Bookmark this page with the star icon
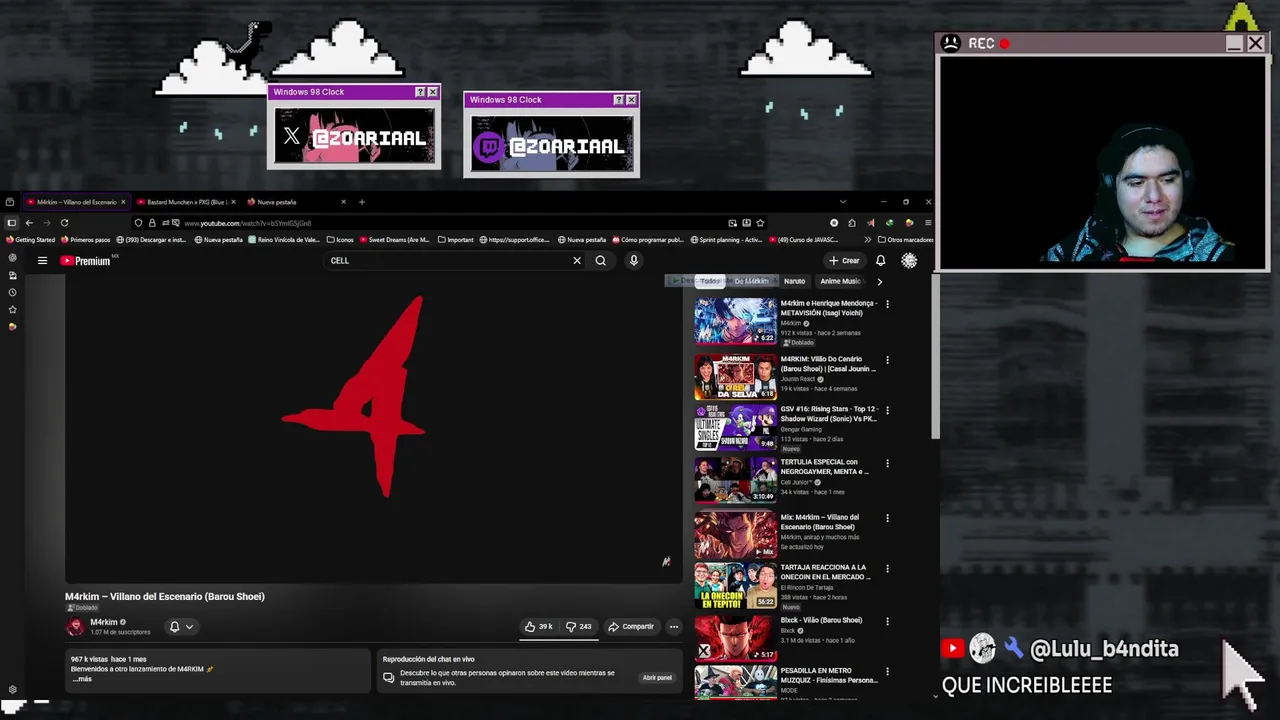 (760, 223)
